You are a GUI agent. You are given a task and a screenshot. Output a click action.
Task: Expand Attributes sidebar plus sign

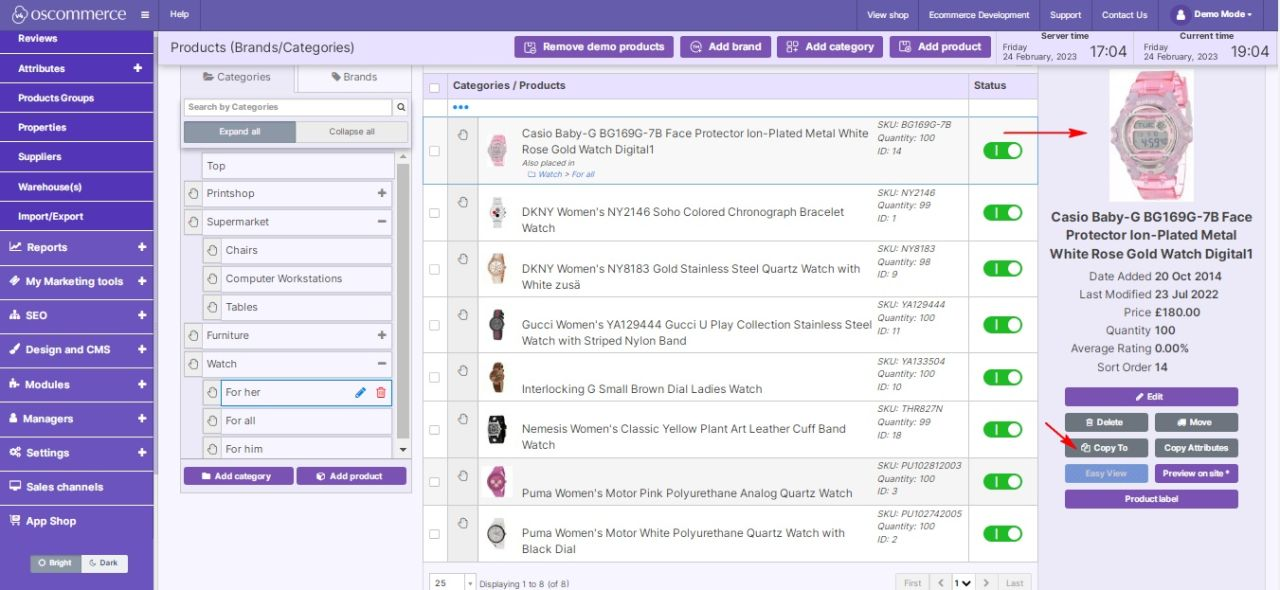[138, 68]
